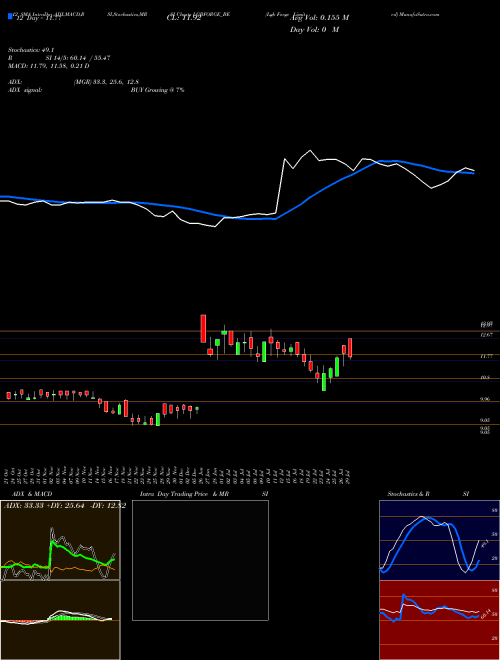
Task: Click the 'Intra Day Trading Price & MR' title
Action: coord(184,494)
